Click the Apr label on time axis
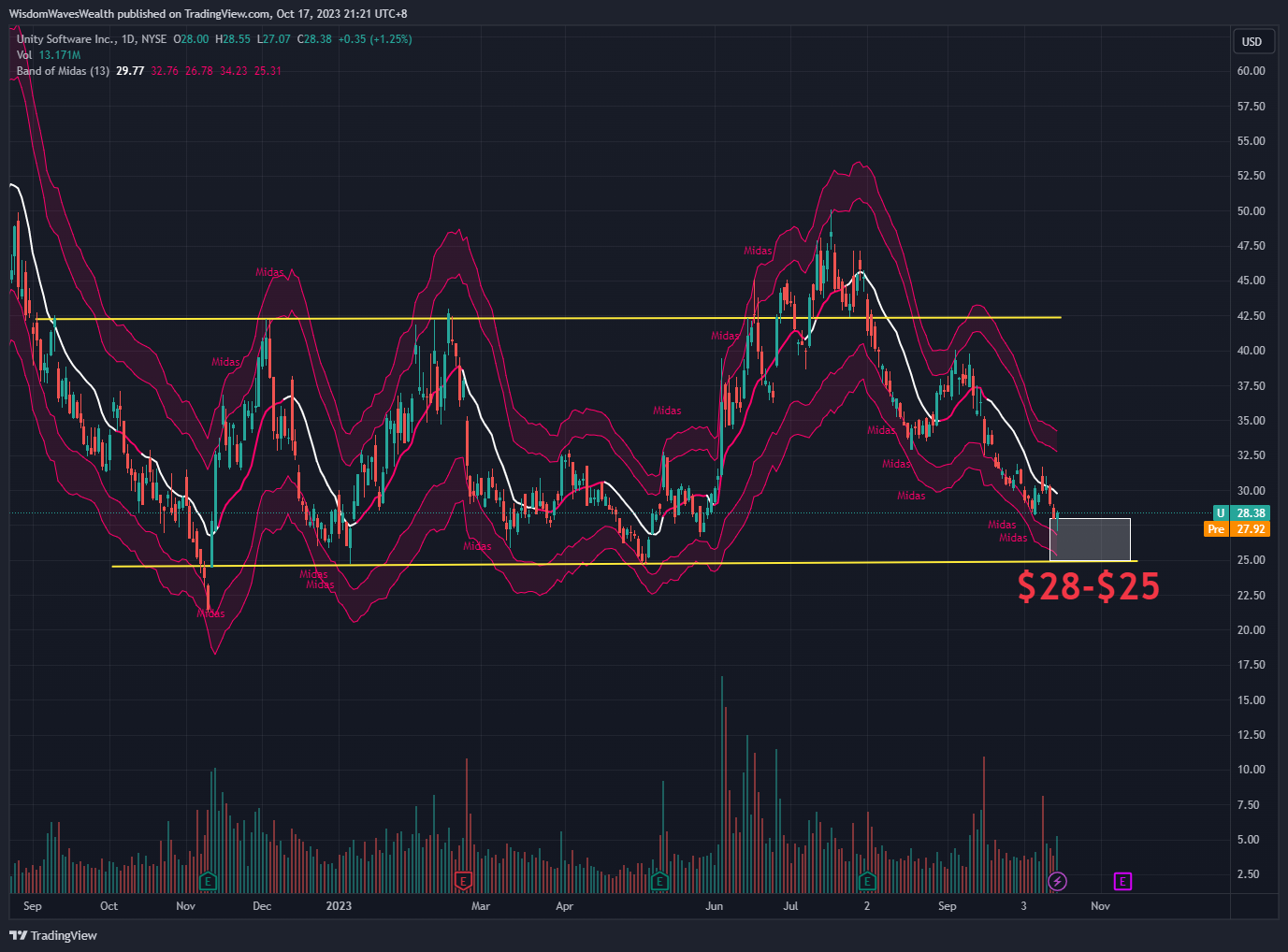 (x=564, y=906)
